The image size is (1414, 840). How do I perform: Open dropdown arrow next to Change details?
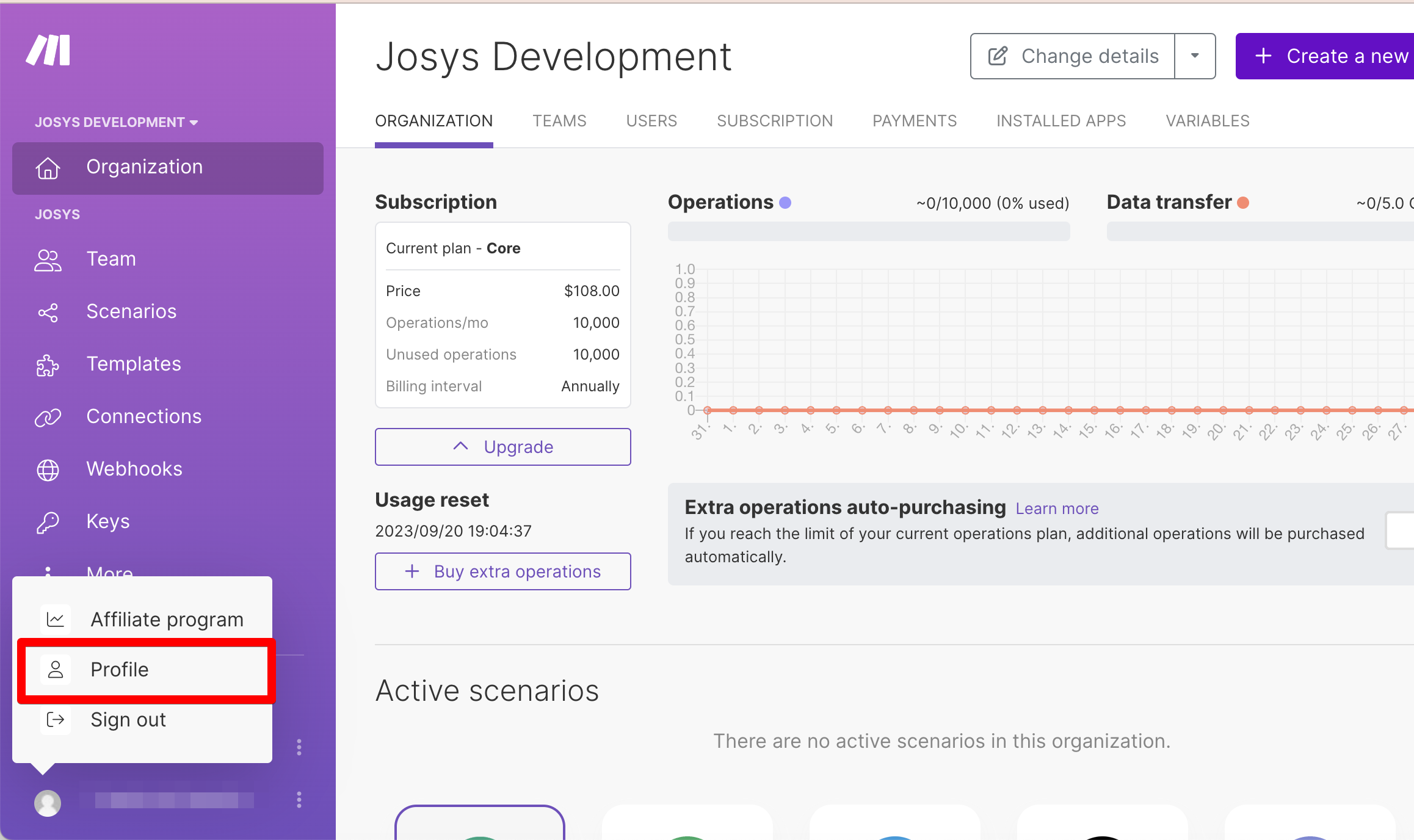click(1195, 56)
